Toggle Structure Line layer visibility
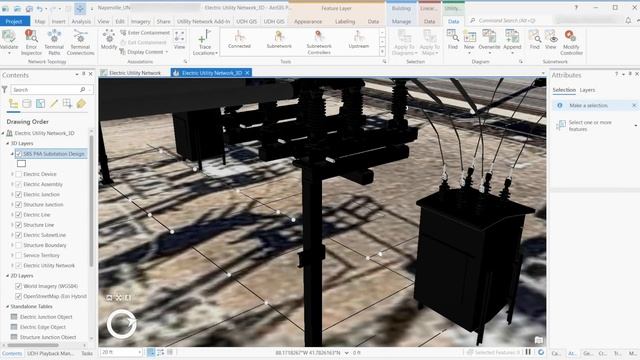This screenshot has height=360, width=640. click(19, 225)
